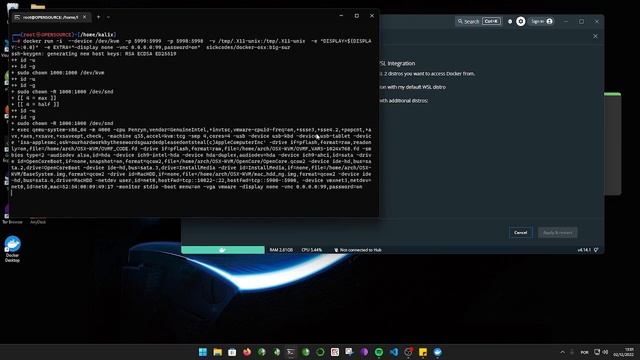
Task: Select the root@OPENSOURCE terminal tab
Action: 51,17
